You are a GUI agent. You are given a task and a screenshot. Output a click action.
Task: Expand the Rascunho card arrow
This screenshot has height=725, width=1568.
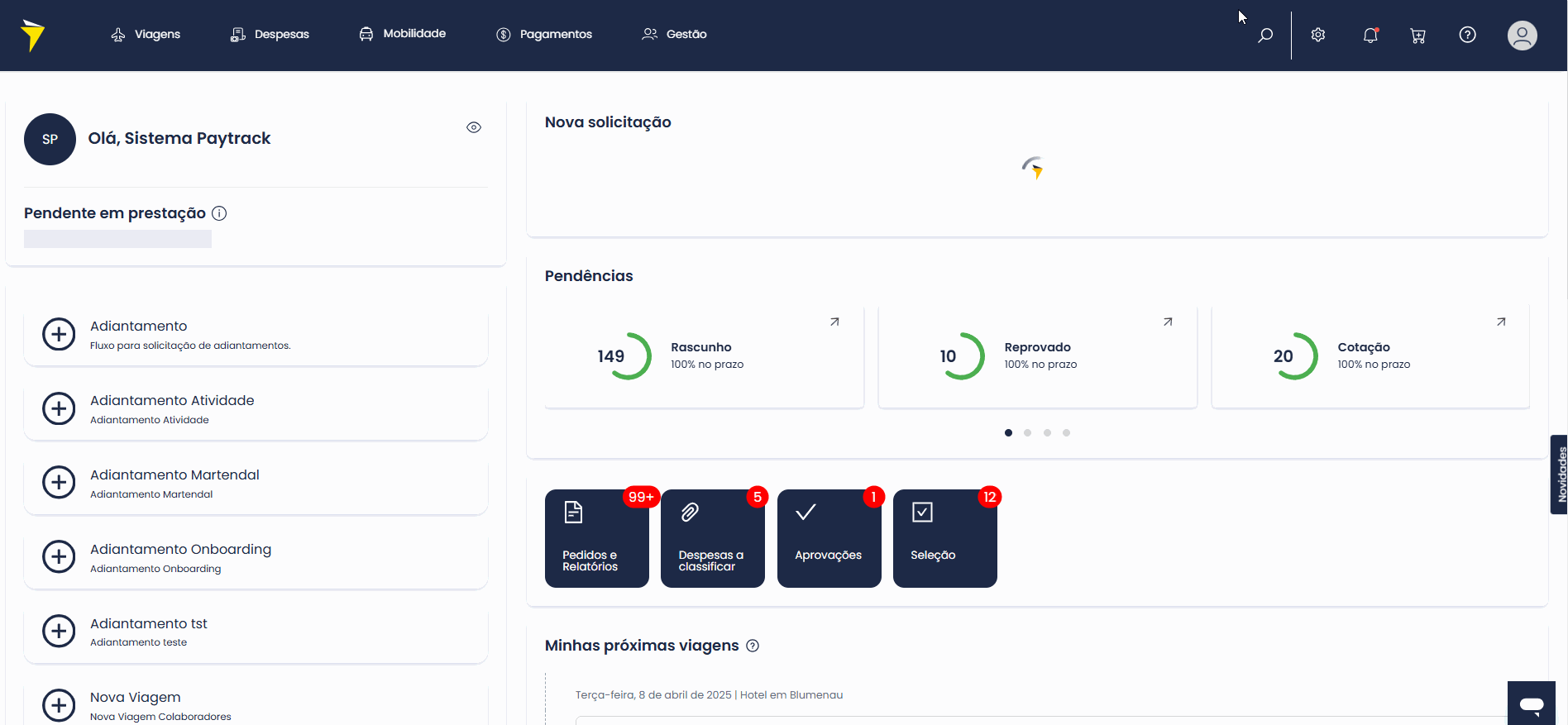point(834,322)
